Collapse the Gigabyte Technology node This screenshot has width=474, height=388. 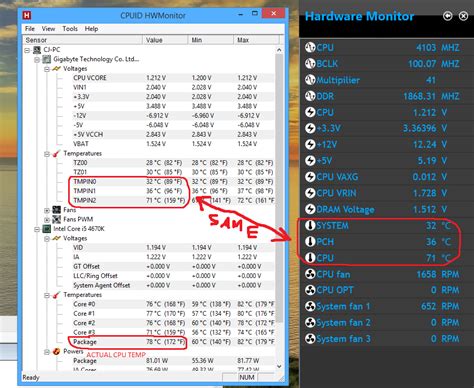[37, 60]
